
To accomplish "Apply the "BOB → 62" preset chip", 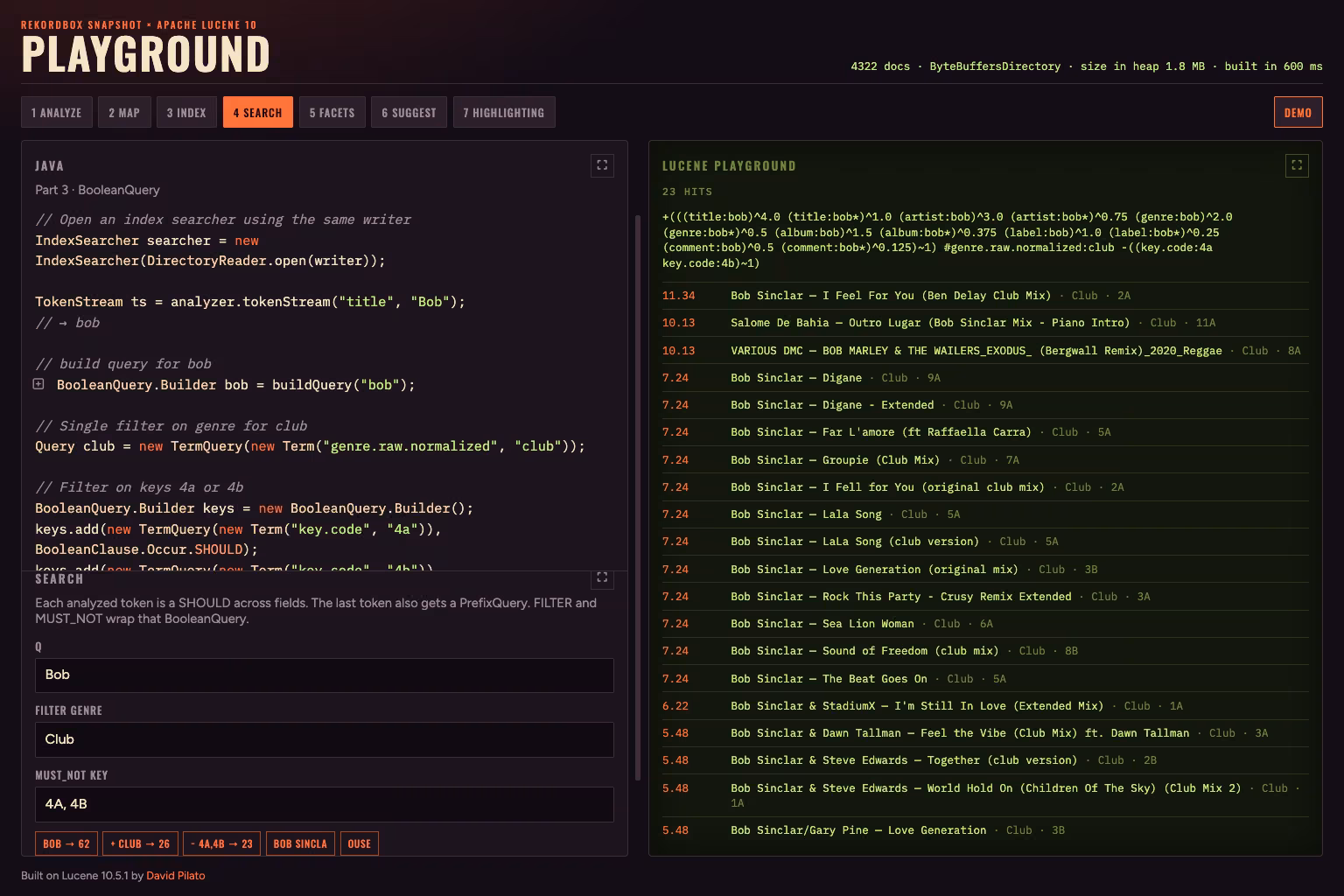I will click(66, 843).
